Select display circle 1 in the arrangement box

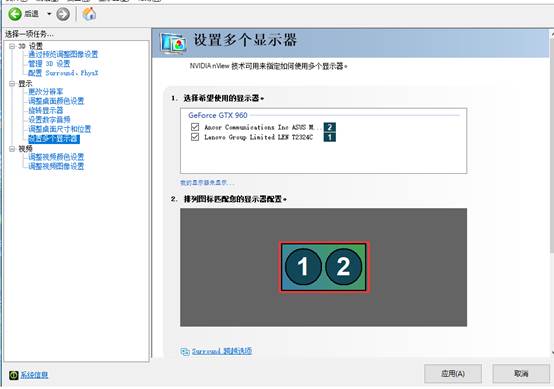click(303, 267)
